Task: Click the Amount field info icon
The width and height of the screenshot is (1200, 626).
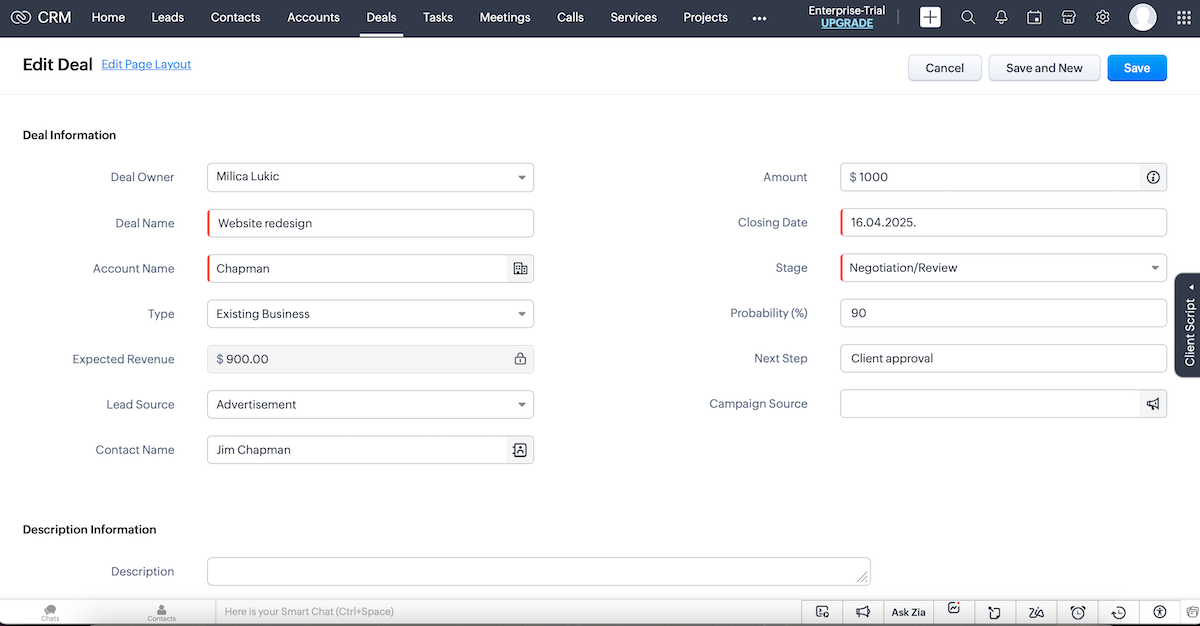Action: click(x=1153, y=177)
